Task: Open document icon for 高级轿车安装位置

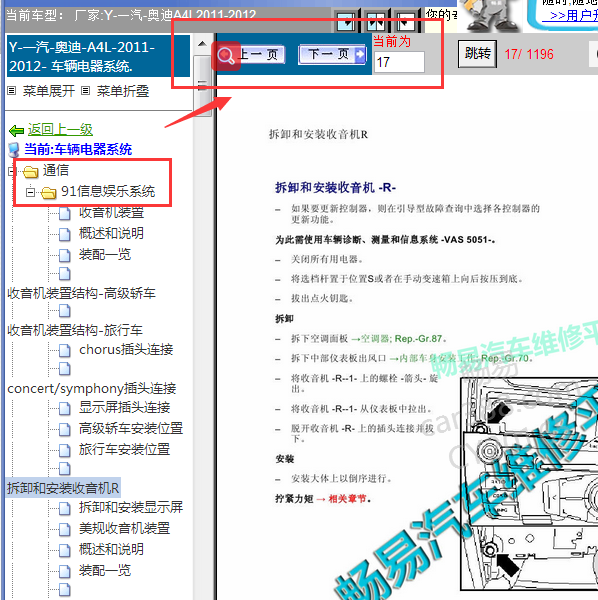Action: point(65,429)
